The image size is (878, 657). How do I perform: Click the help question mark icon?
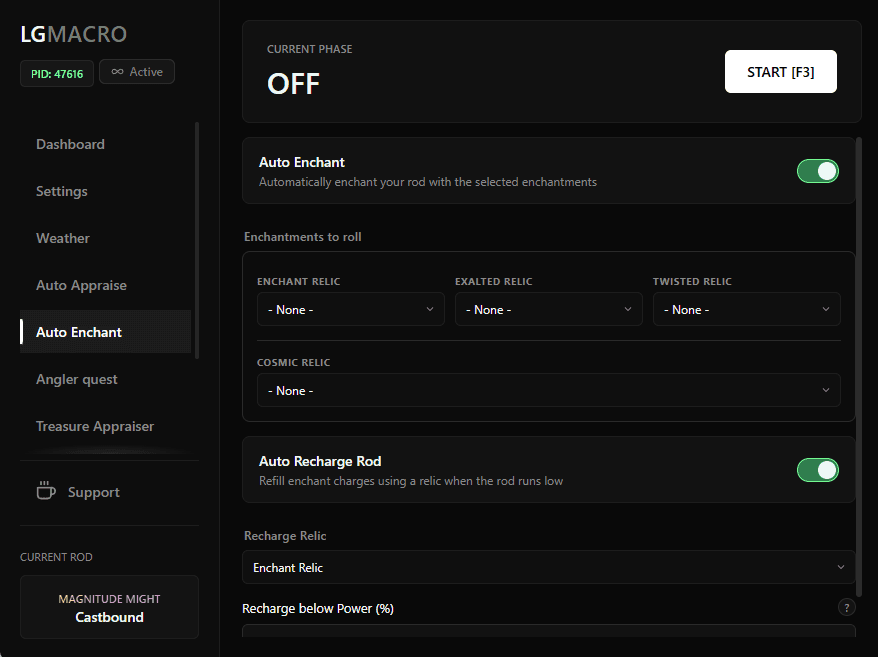pos(847,607)
